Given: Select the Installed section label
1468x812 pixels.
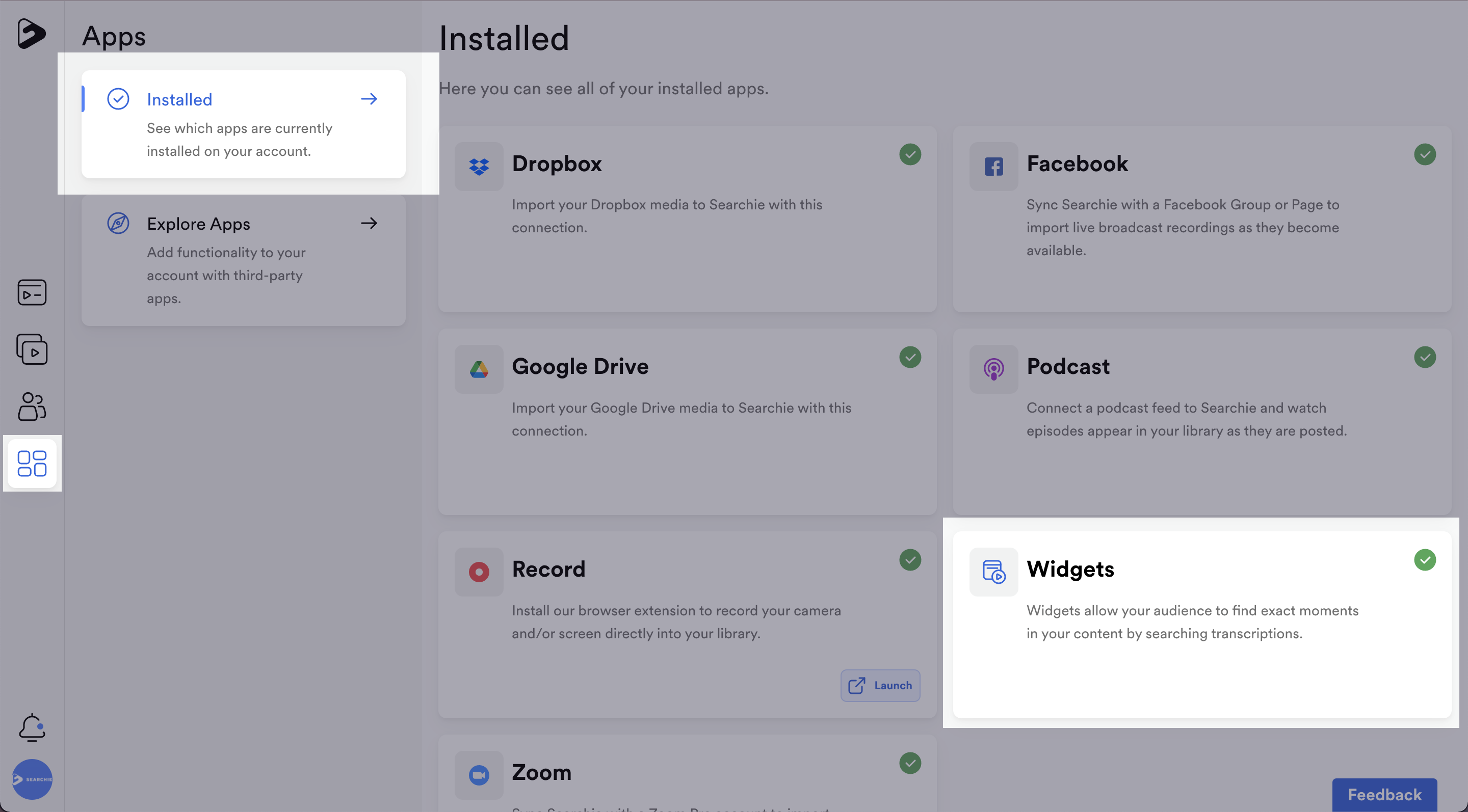Looking at the screenshot, I should coord(179,100).
